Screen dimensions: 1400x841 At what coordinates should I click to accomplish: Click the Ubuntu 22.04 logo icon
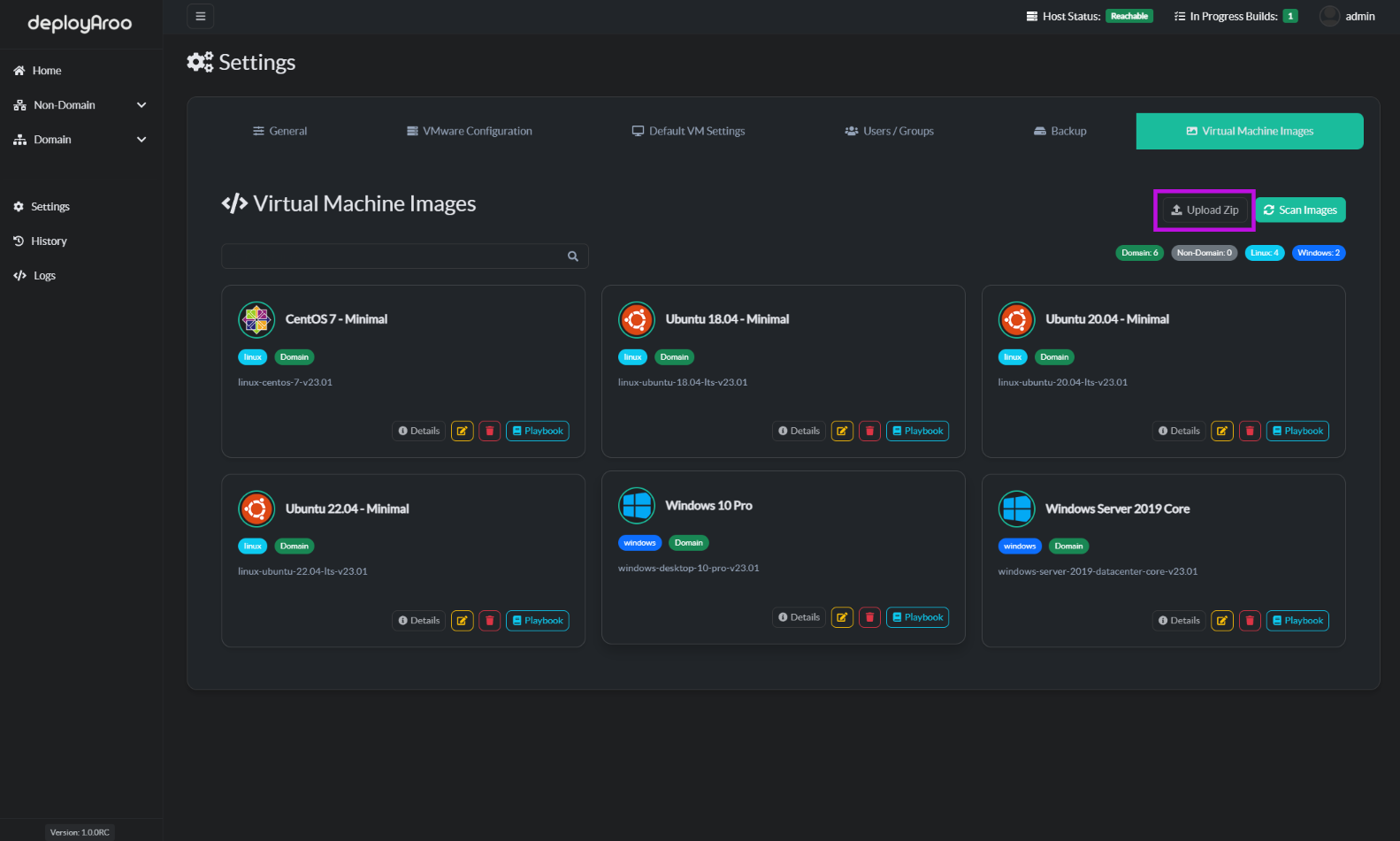256,509
